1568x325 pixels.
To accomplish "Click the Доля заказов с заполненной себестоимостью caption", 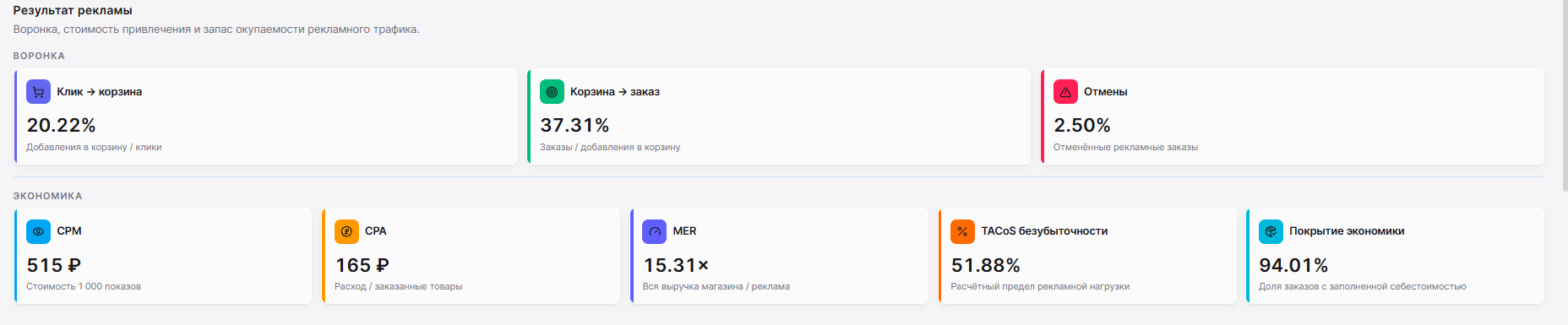I will click(1363, 287).
